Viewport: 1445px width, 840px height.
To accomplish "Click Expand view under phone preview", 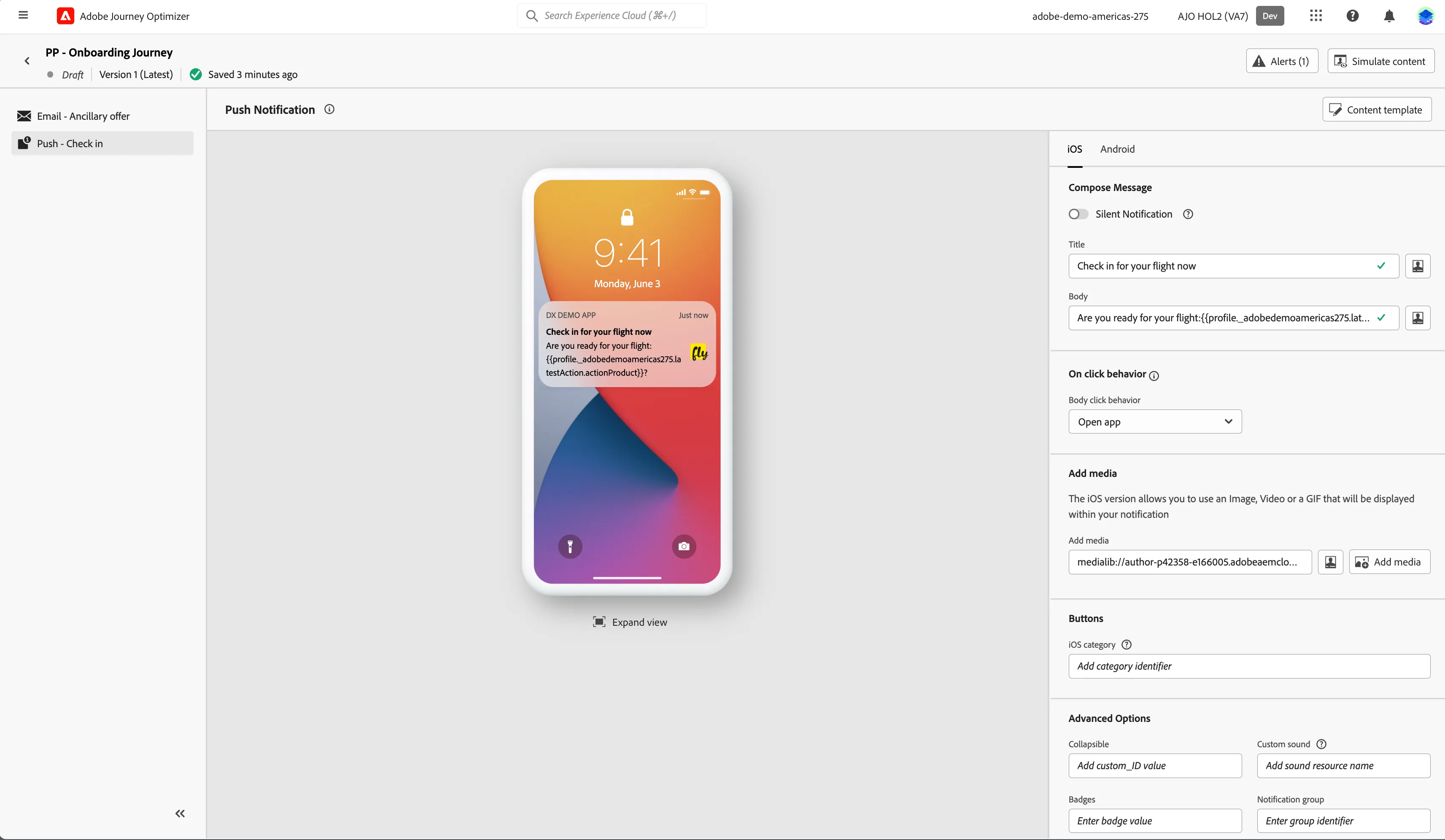I will pyautogui.click(x=630, y=622).
